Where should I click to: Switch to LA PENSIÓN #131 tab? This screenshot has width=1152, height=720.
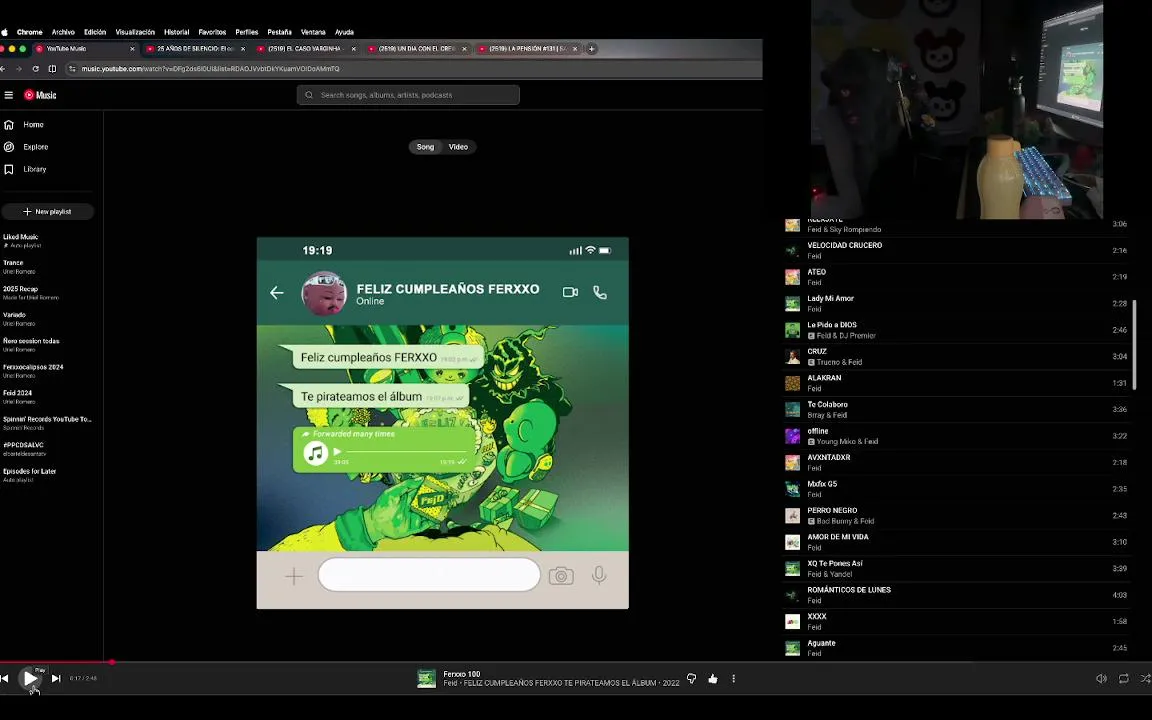[528, 48]
